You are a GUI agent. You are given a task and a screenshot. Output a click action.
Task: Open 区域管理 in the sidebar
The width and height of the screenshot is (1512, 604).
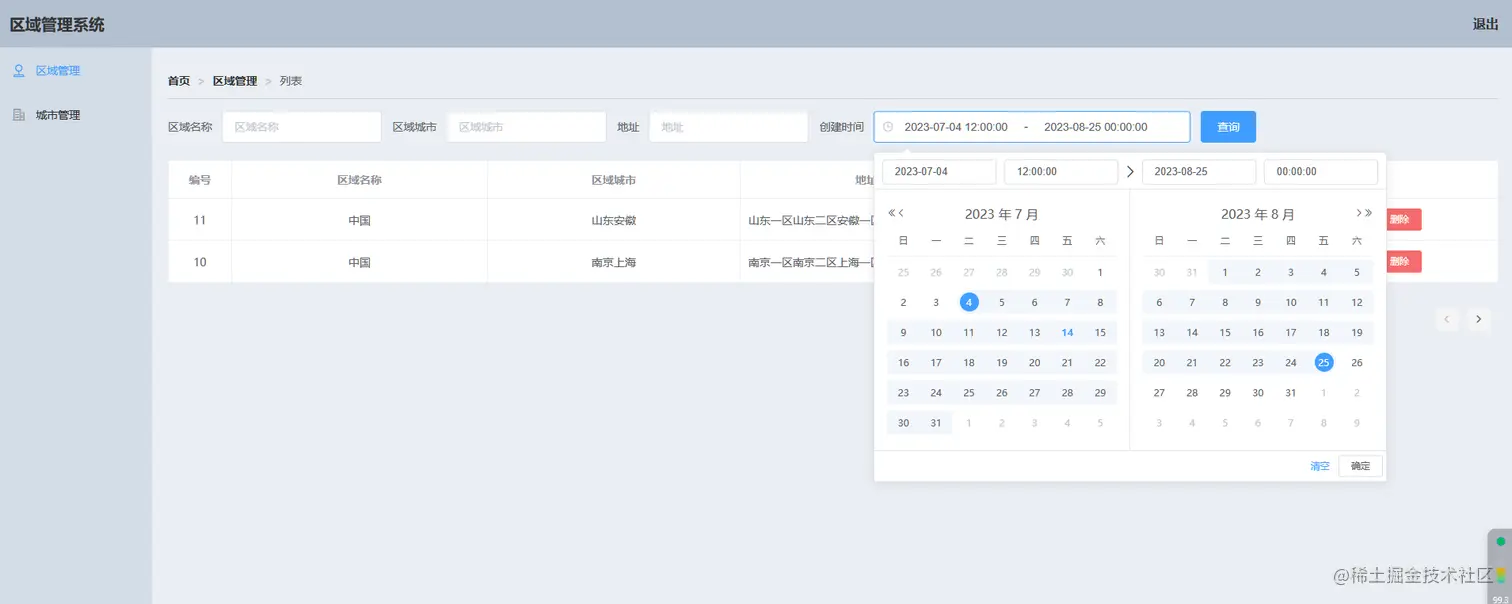[x=58, y=71]
